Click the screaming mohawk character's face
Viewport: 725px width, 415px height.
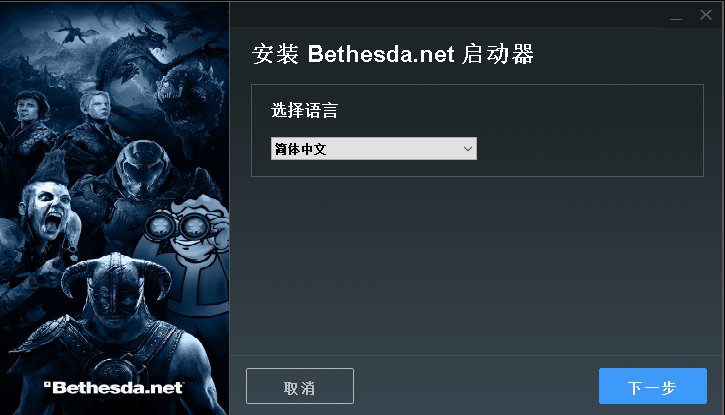pyautogui.click(x=47, y=208)
